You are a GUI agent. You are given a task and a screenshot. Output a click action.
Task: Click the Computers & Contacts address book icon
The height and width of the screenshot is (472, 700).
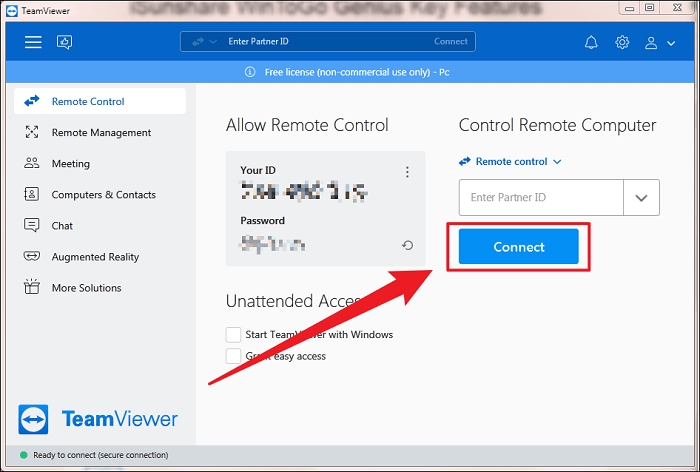pyautogui.click(x=31, y=194)
